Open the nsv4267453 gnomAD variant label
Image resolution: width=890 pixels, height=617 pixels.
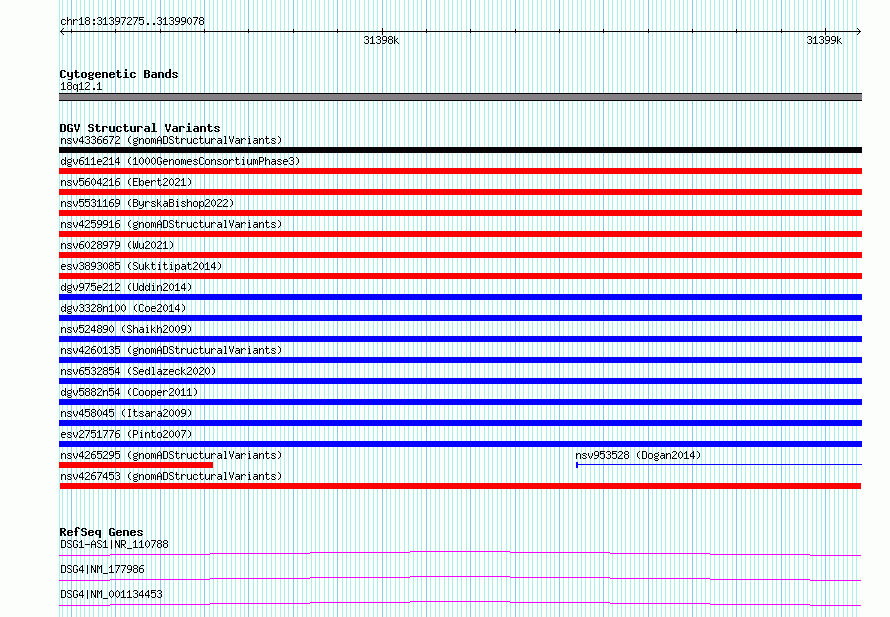tap(171, 476)
